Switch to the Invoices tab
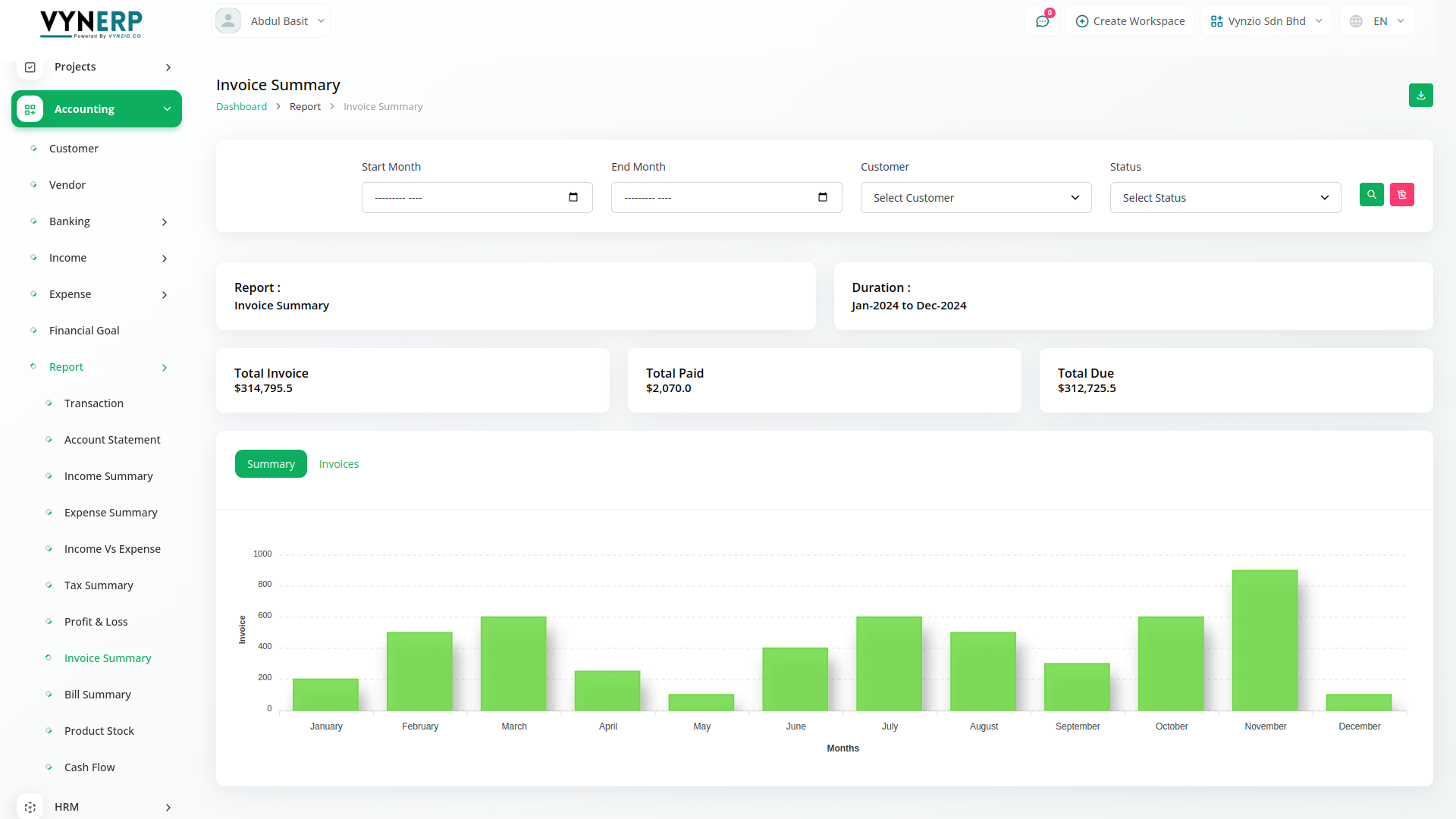The width and height of the screenshot is (1456, 819). tap(338, 464)
